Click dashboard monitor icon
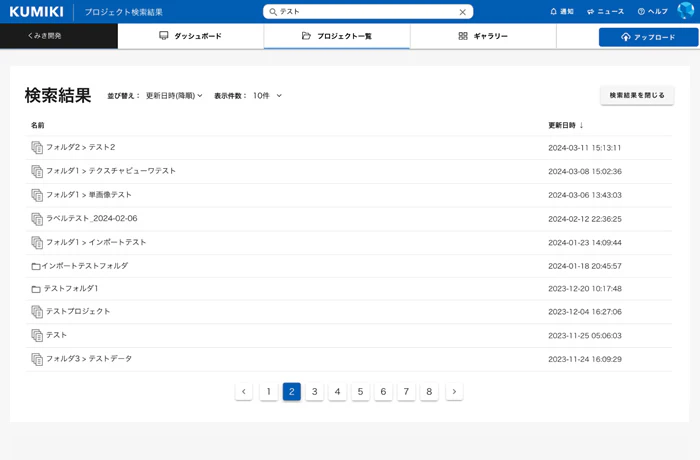The image size is (700, 460). point(164,35)
